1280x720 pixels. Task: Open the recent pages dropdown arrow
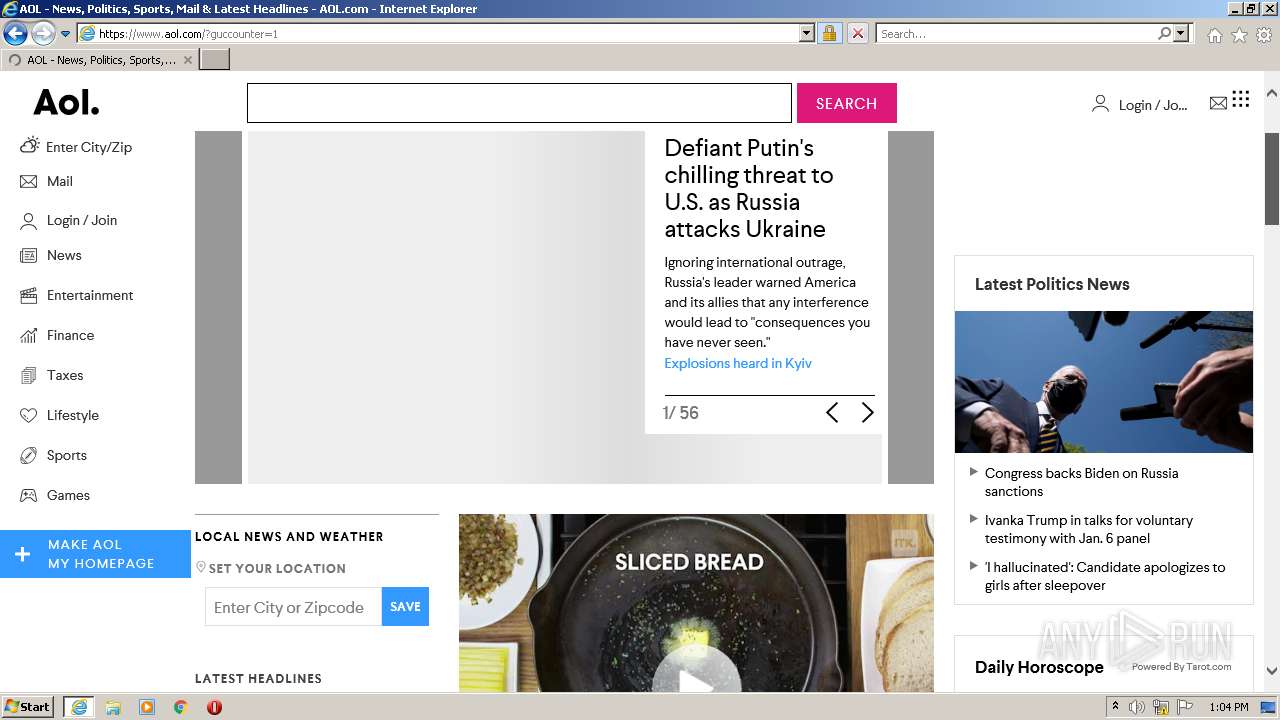(x=66, y=34)
